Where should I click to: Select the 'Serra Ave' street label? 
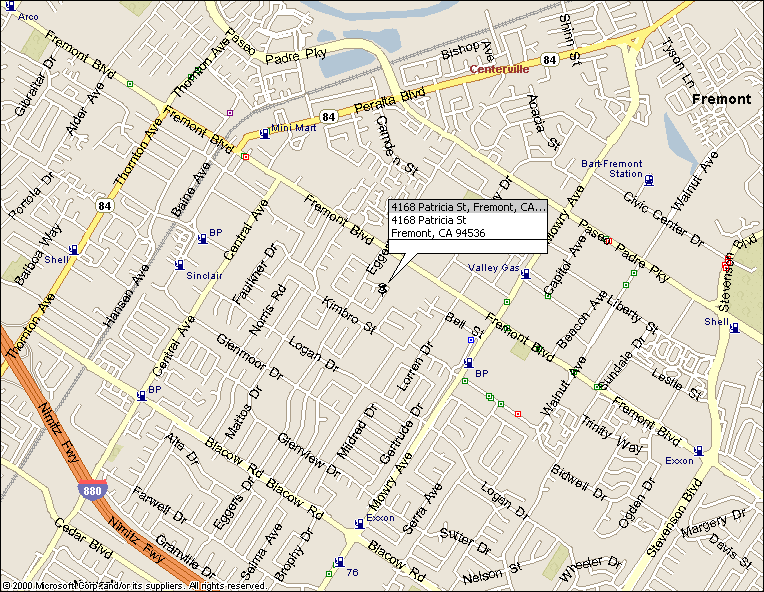pos(422,508)
